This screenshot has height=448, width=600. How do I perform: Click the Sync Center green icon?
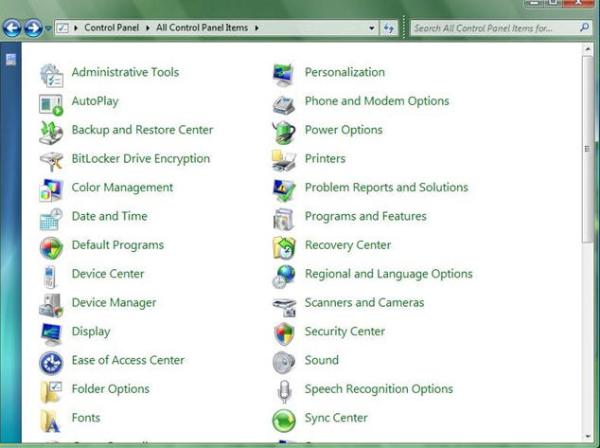pyautogui.click(x=284, y=420)
